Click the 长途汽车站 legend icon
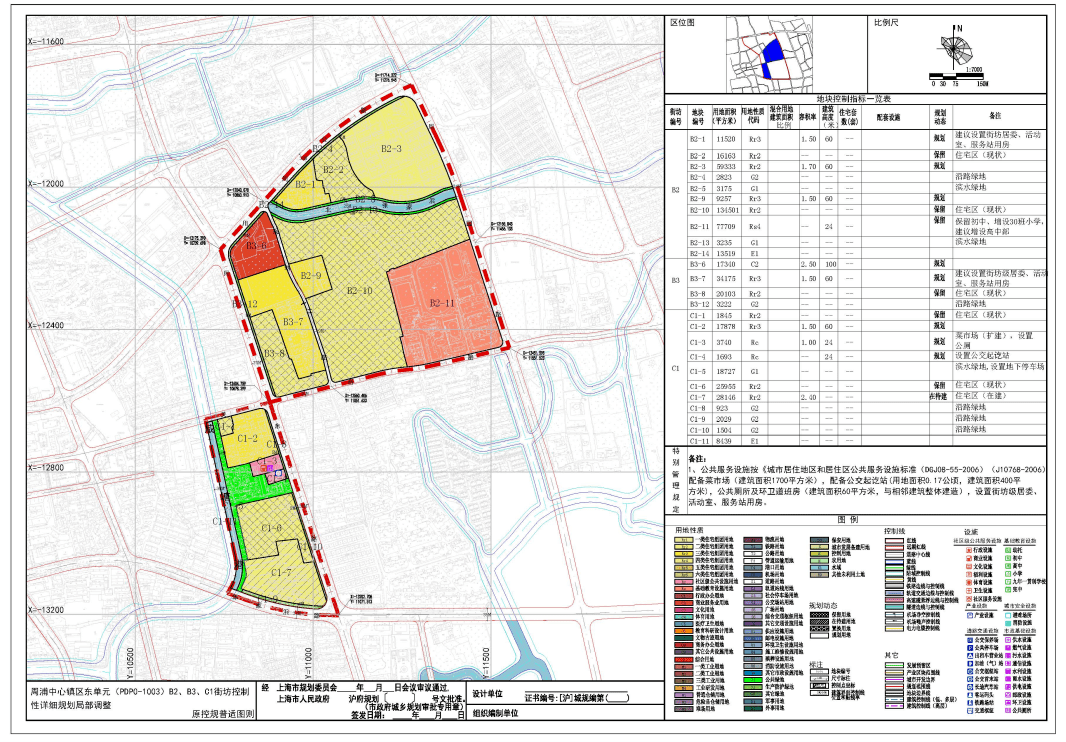The height and width of the screenshot is (742, 1066). [970, 687]
